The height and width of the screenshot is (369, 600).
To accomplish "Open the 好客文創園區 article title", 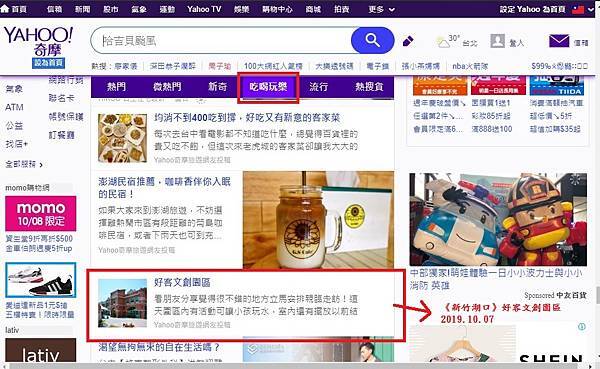I will (183, 282).
